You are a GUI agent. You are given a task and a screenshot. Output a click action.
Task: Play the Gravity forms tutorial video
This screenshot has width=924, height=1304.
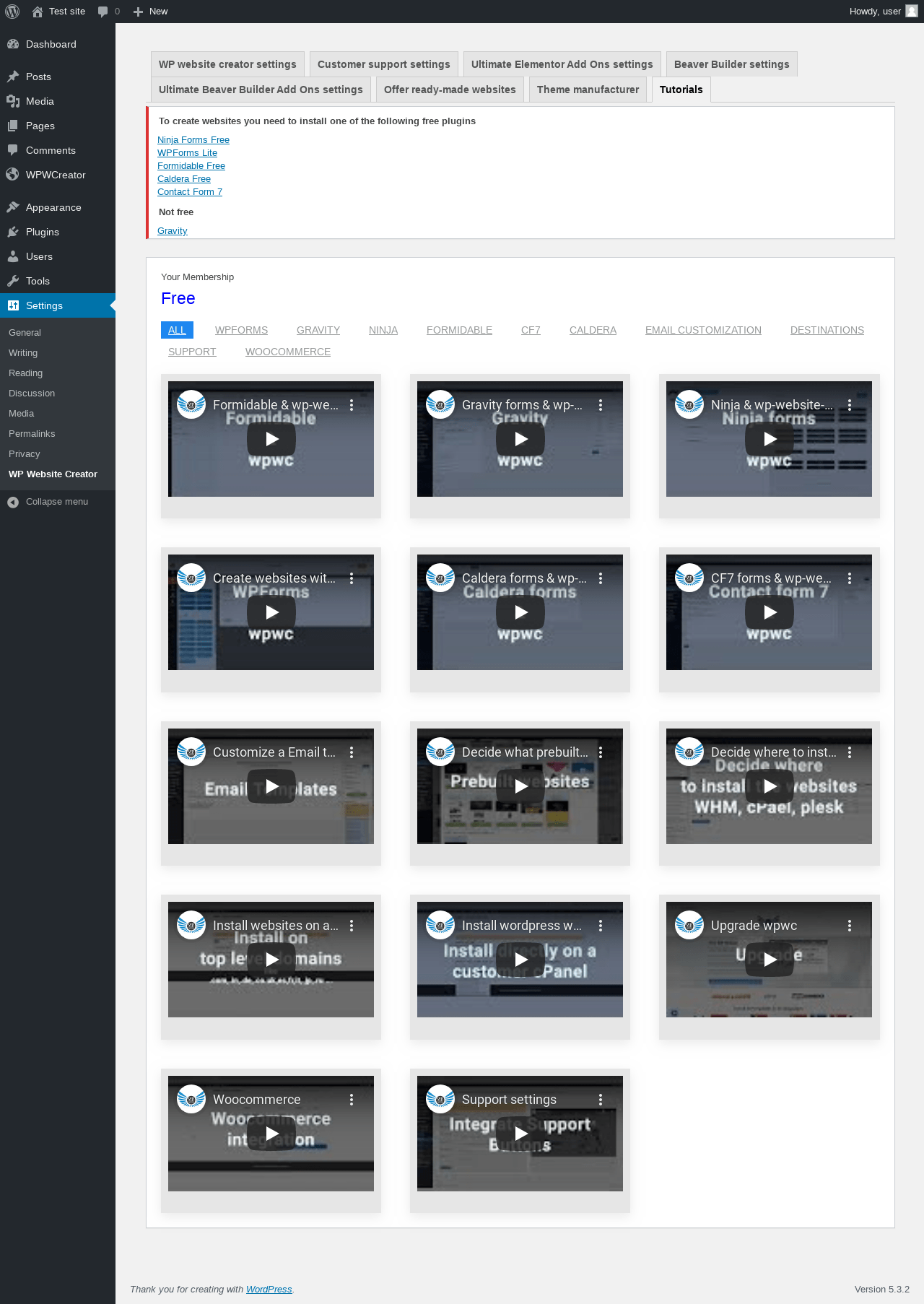520,439
